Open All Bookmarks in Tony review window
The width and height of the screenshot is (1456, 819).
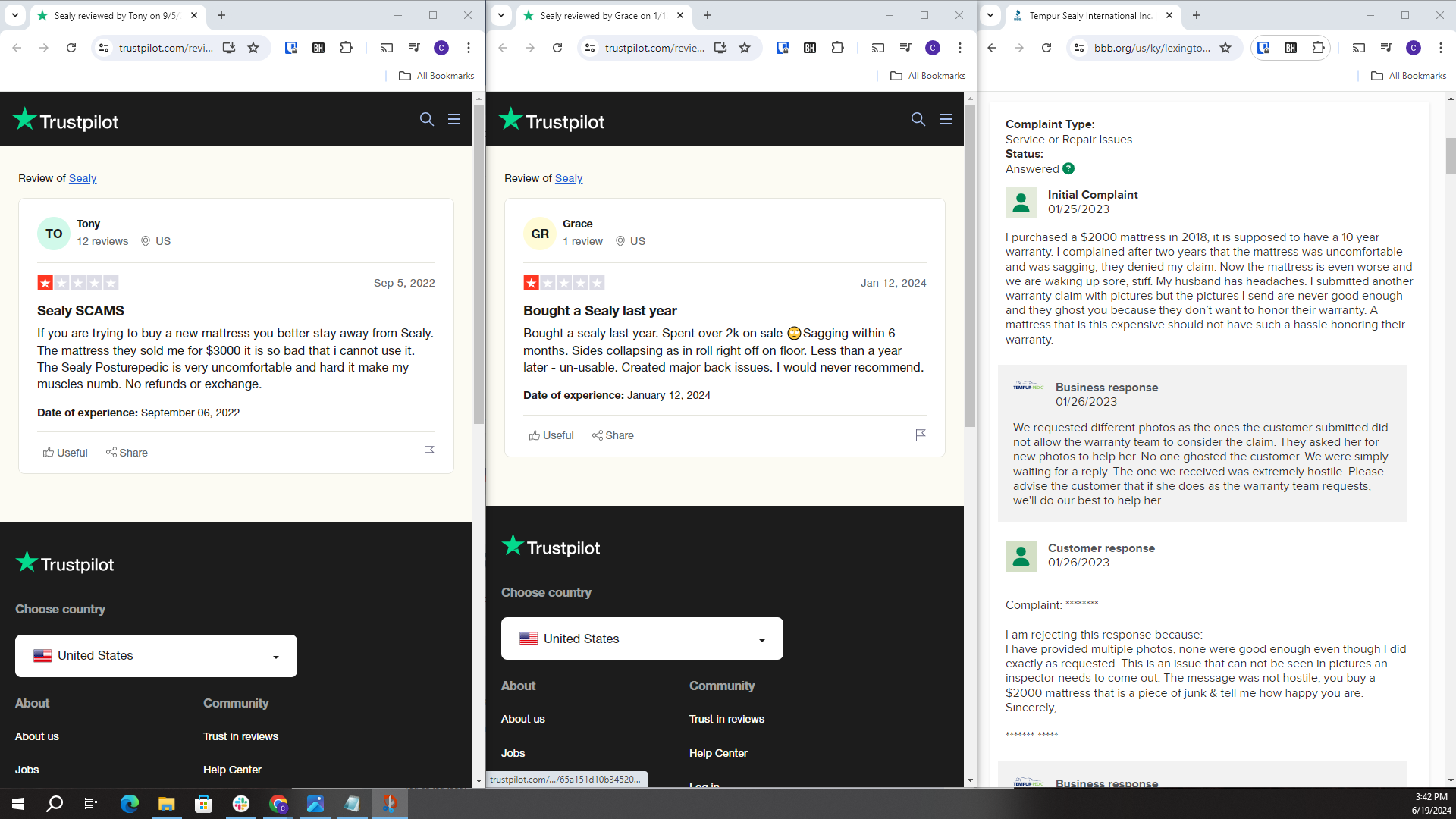[437, 76]
